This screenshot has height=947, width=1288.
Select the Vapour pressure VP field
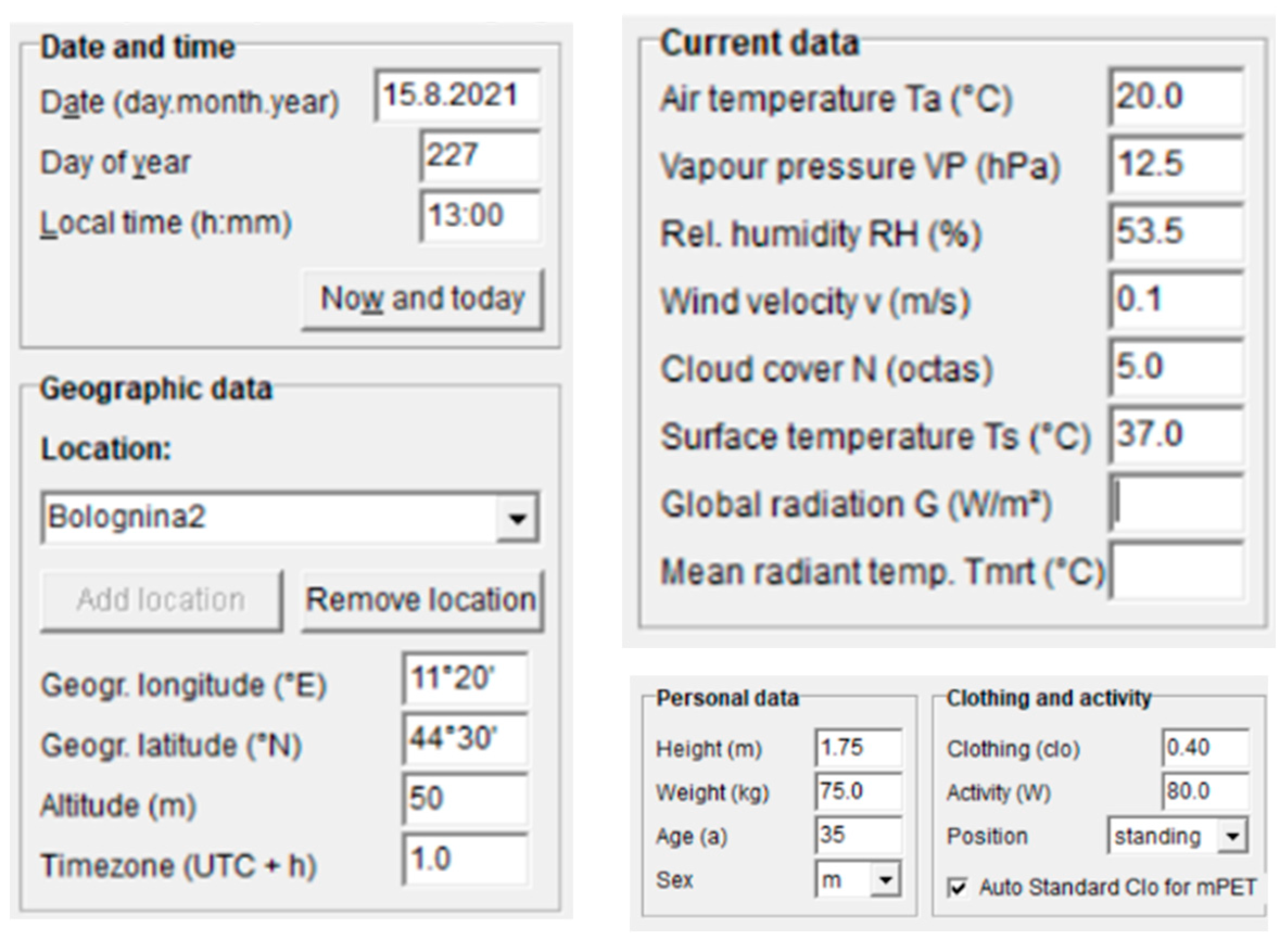coord(1176,164)
